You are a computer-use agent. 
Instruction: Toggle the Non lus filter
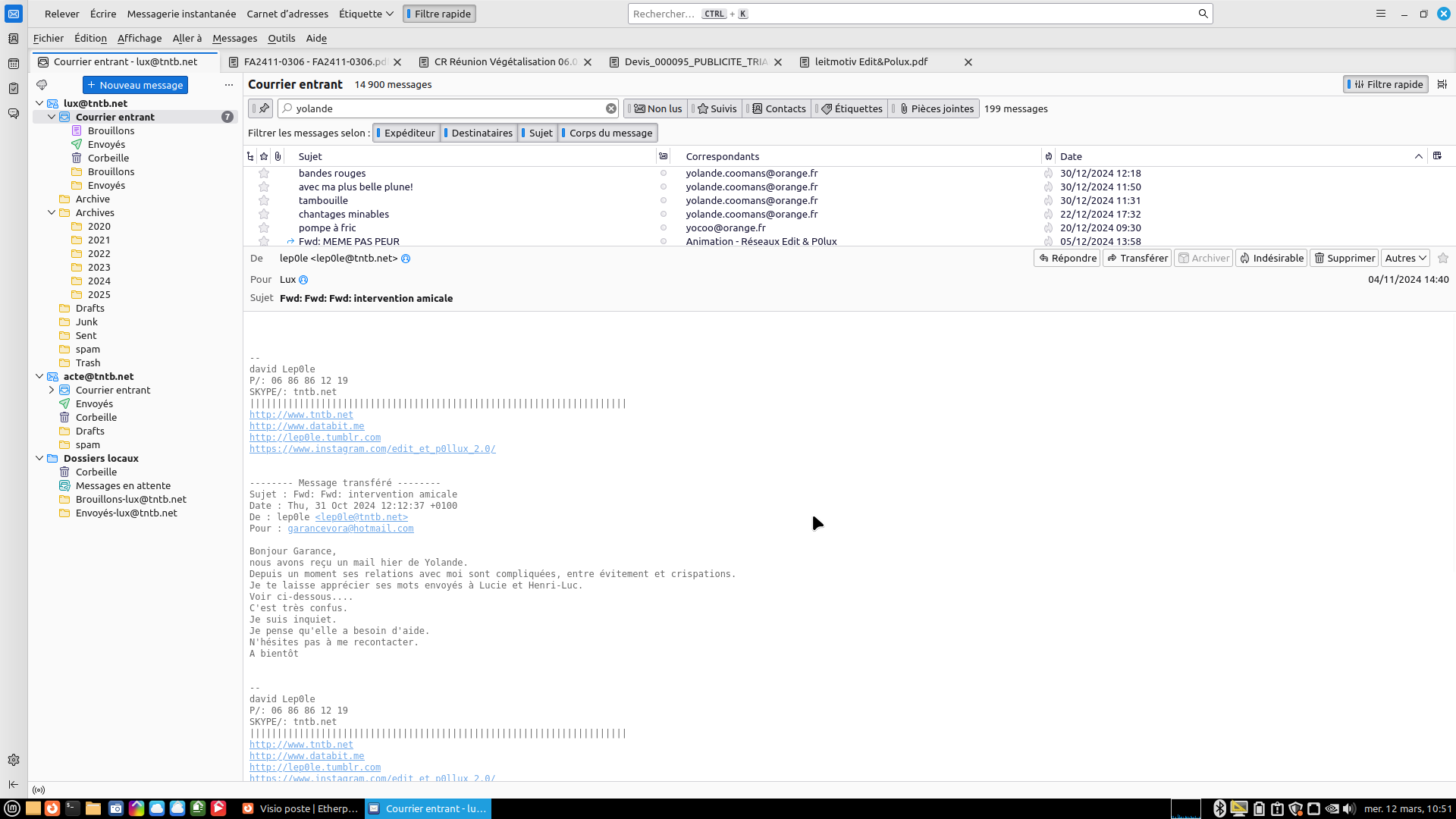[657, 108]
